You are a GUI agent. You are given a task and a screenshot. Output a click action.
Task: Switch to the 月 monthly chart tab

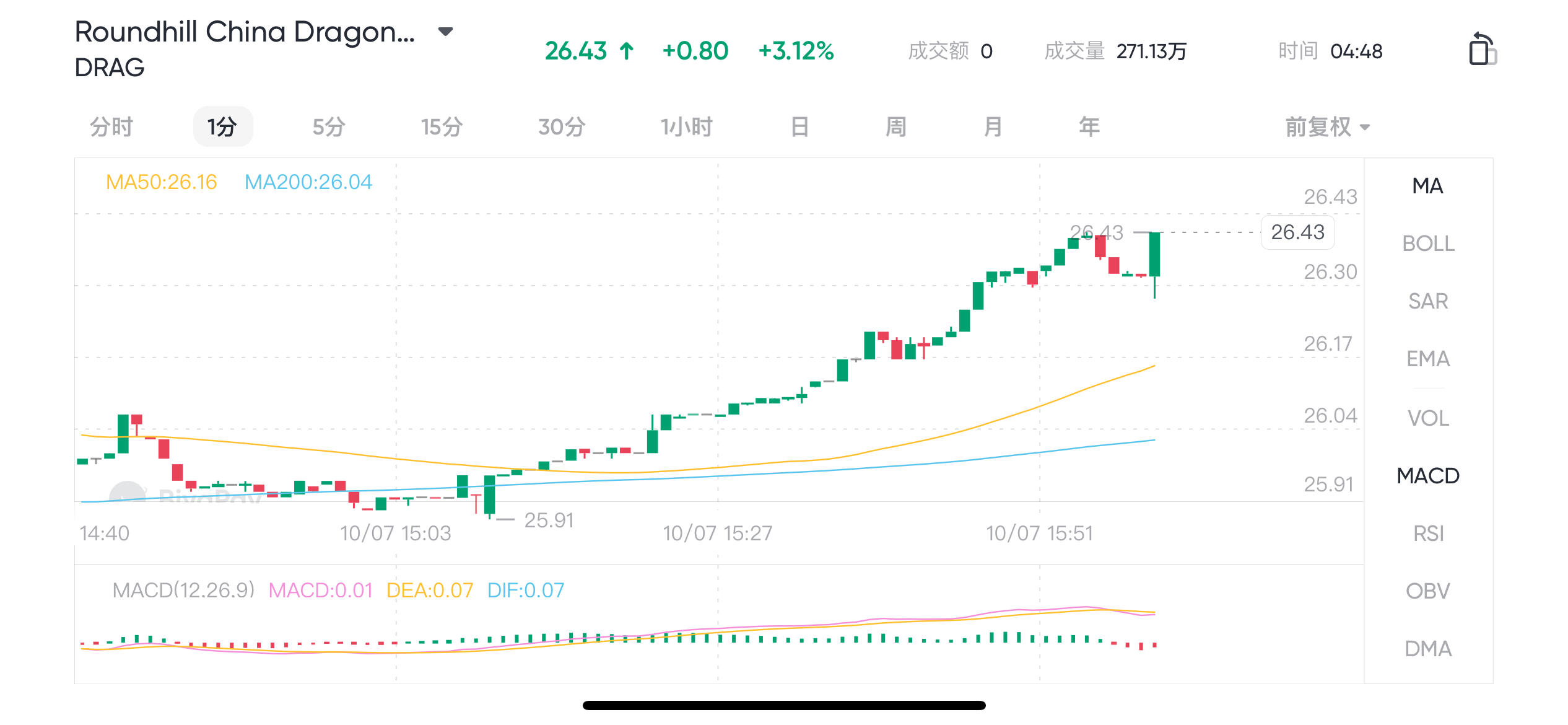pyautogui.click(x=993, y=127)
